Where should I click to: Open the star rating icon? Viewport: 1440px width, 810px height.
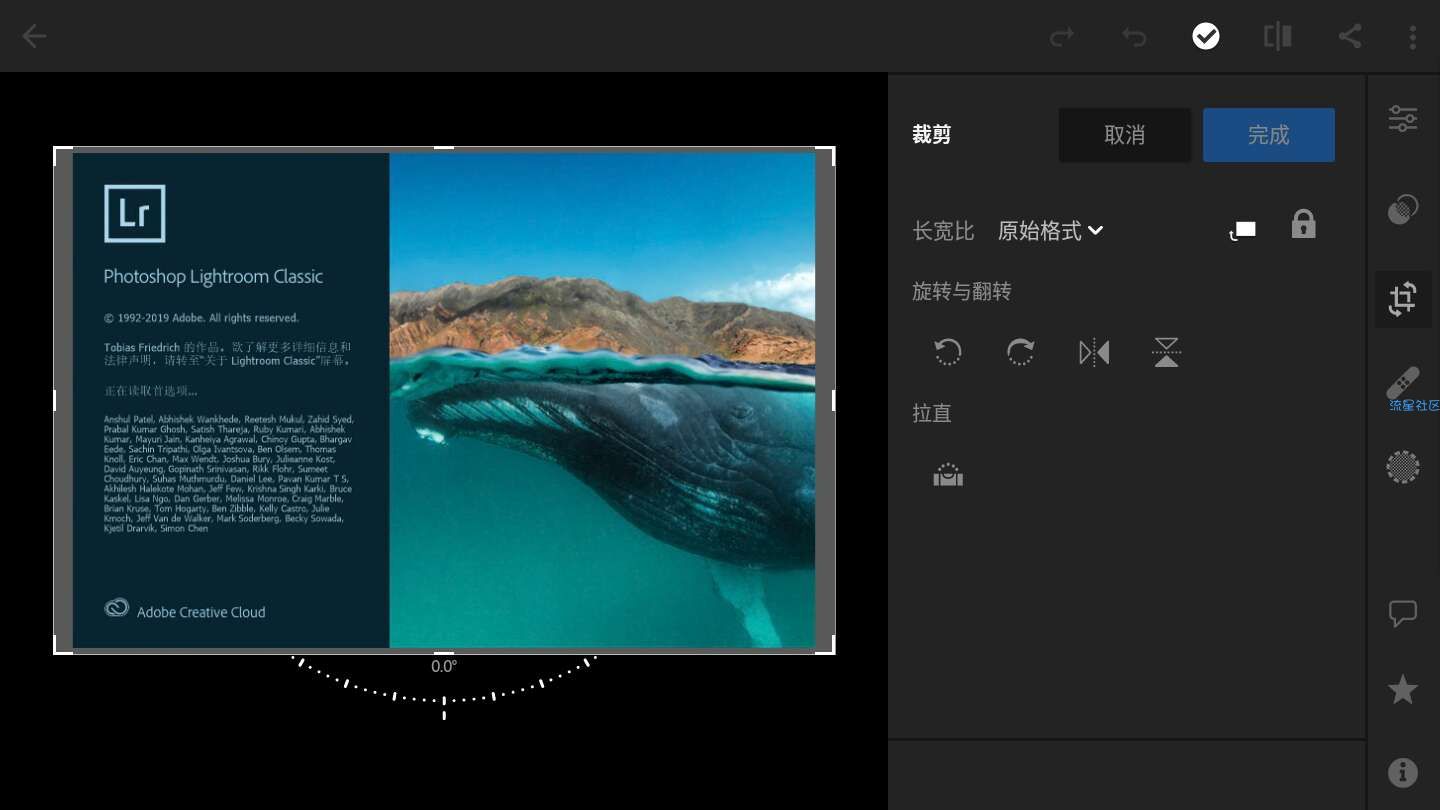[1403, 689]
